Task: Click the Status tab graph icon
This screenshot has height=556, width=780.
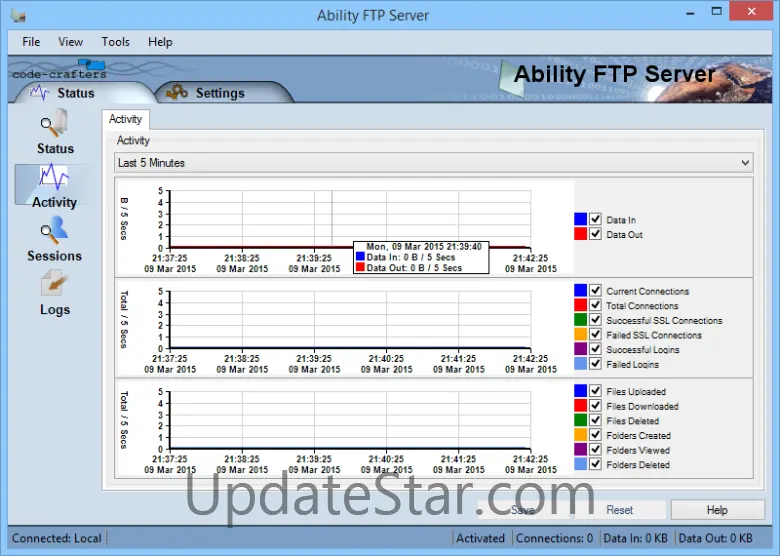Action: click(x=40, y=93)
